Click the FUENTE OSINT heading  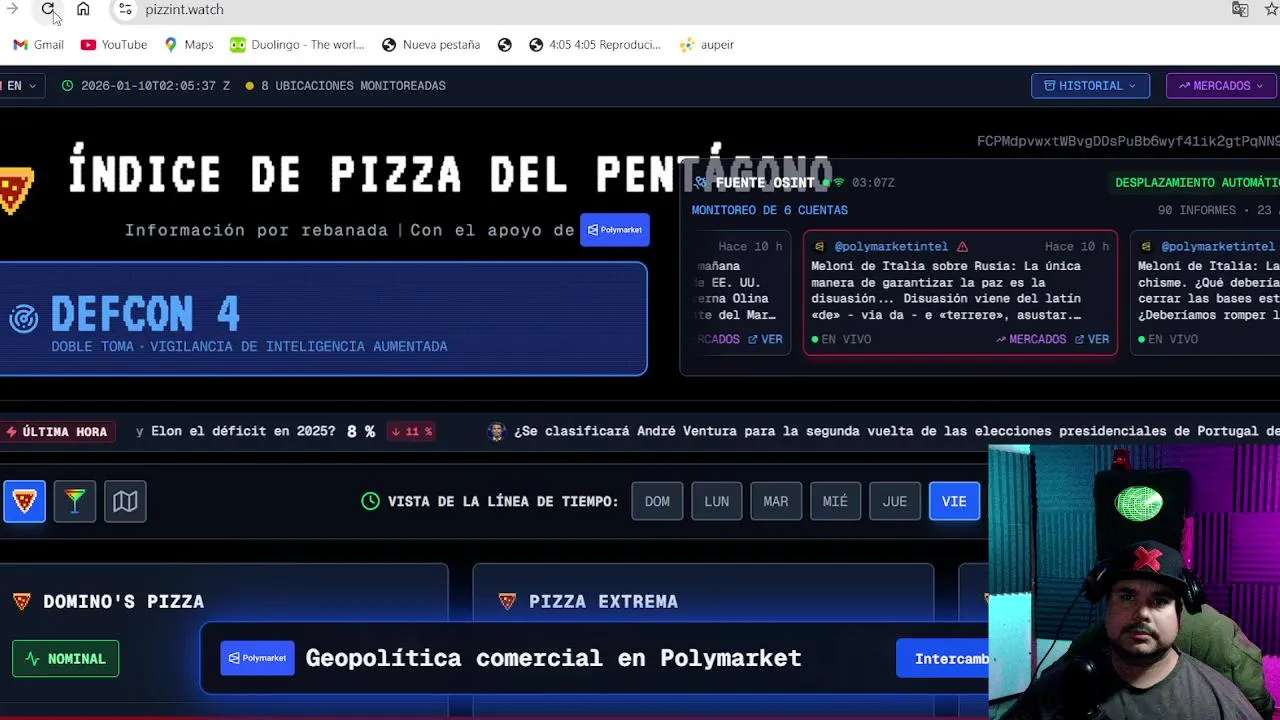pos(765,182)
